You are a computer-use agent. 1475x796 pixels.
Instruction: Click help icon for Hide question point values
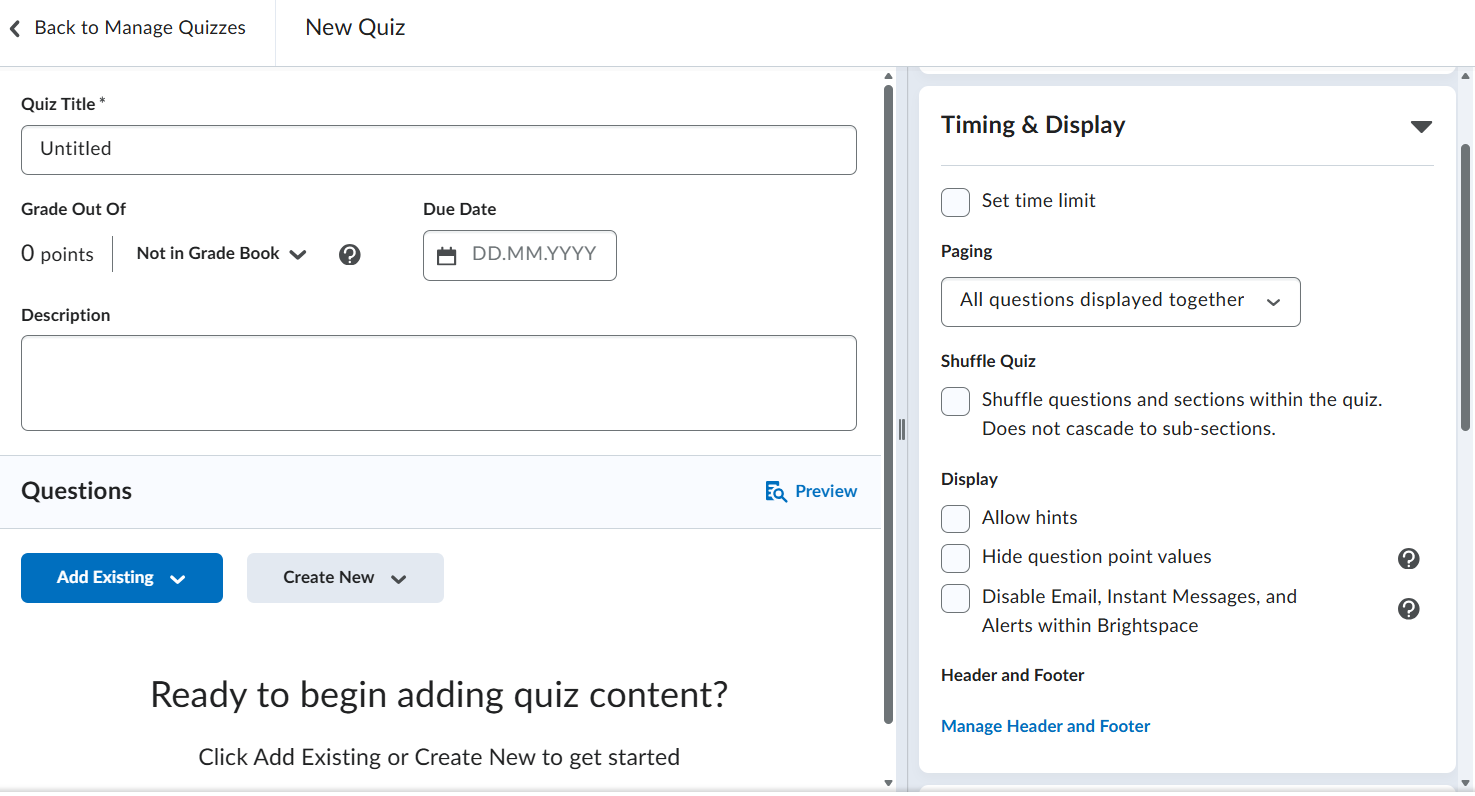pos(1408,558)
